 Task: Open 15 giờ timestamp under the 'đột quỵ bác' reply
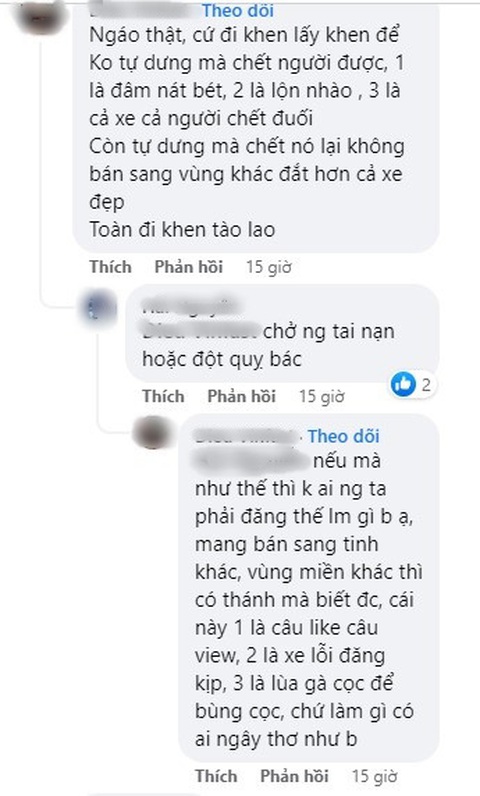click(321, 396)
